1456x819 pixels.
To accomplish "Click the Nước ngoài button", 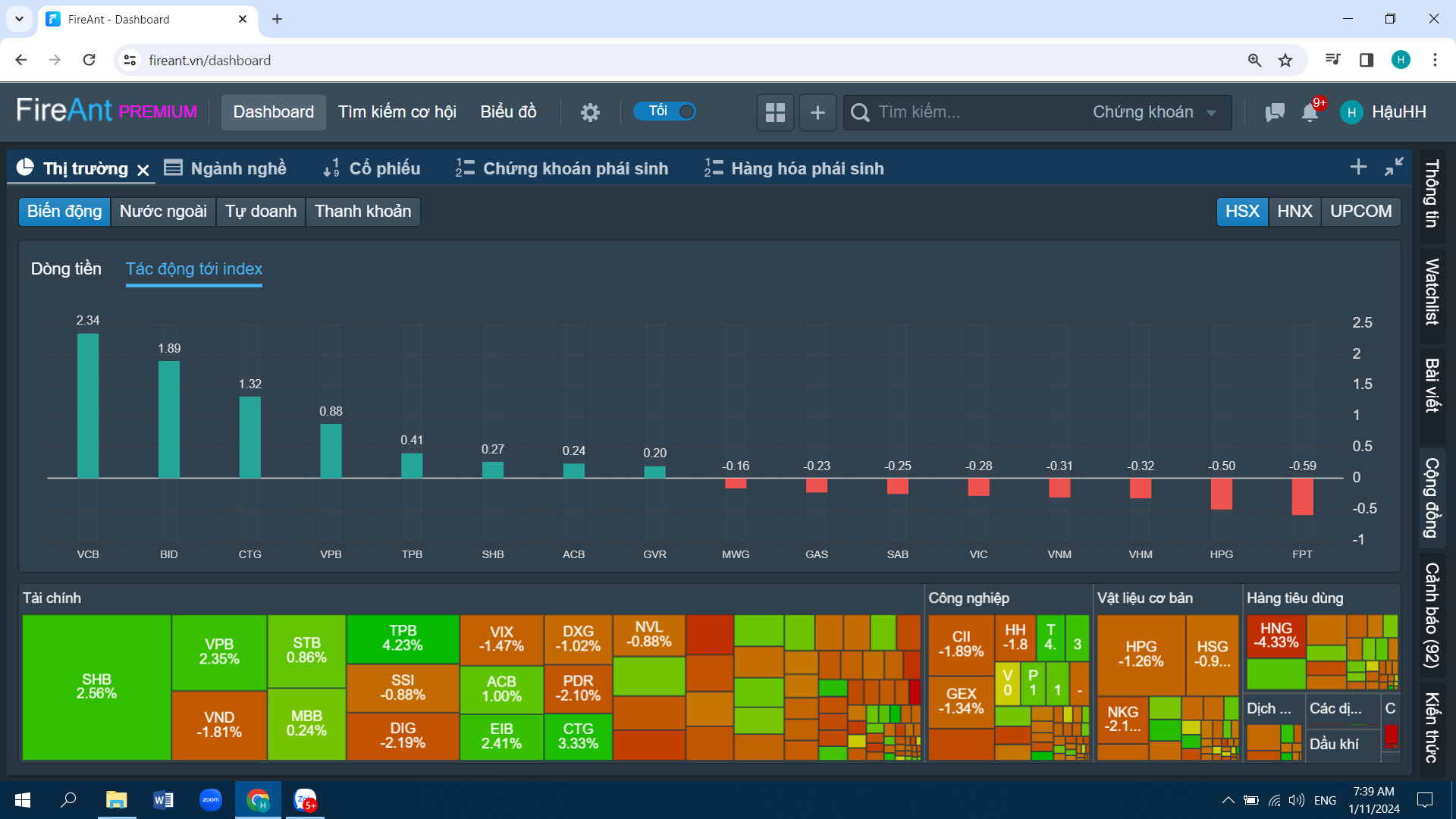I will point(163,212).
